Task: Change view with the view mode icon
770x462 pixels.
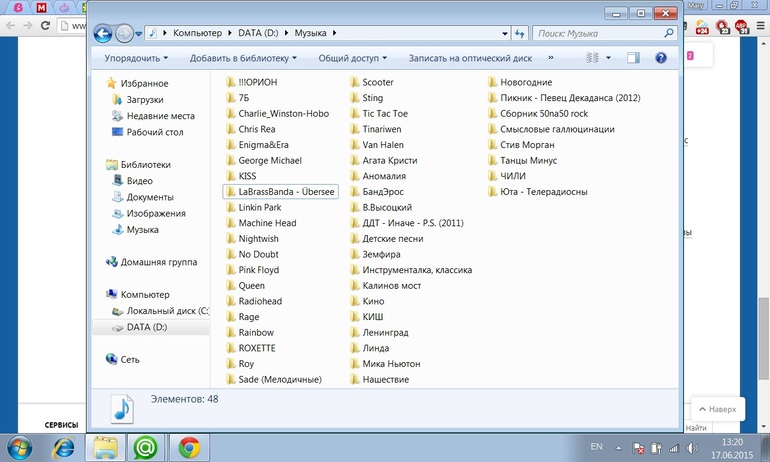Action: 593,58
